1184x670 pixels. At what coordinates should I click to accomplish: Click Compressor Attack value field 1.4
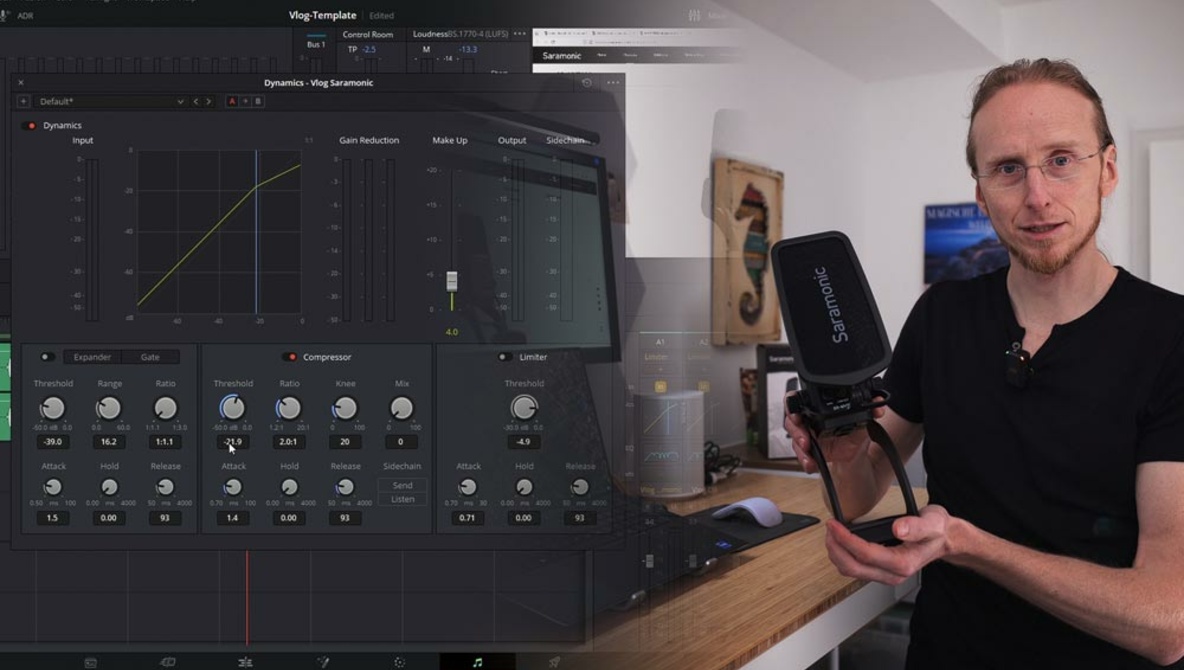[x=233, y=518]
